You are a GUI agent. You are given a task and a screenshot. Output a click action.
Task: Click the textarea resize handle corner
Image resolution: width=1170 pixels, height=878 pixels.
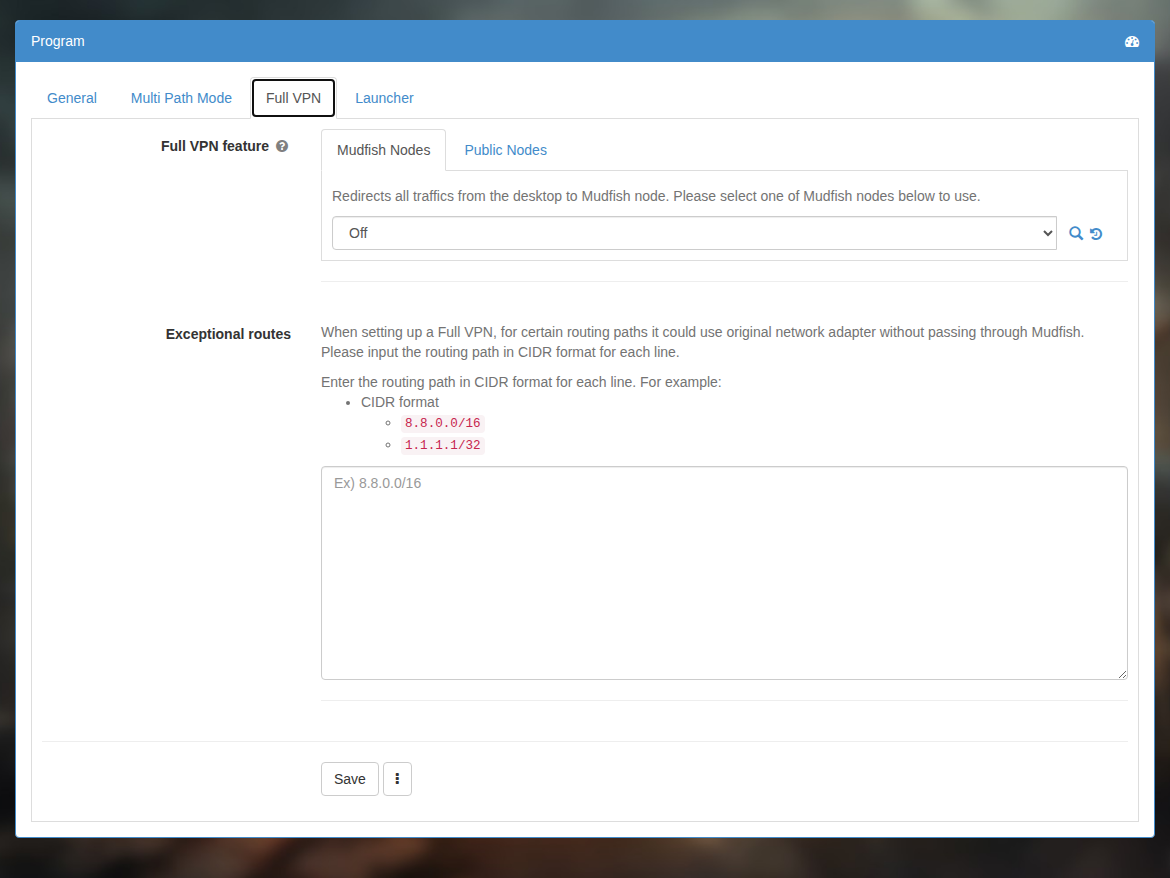pyautogui.click(x=1122, y=674)
